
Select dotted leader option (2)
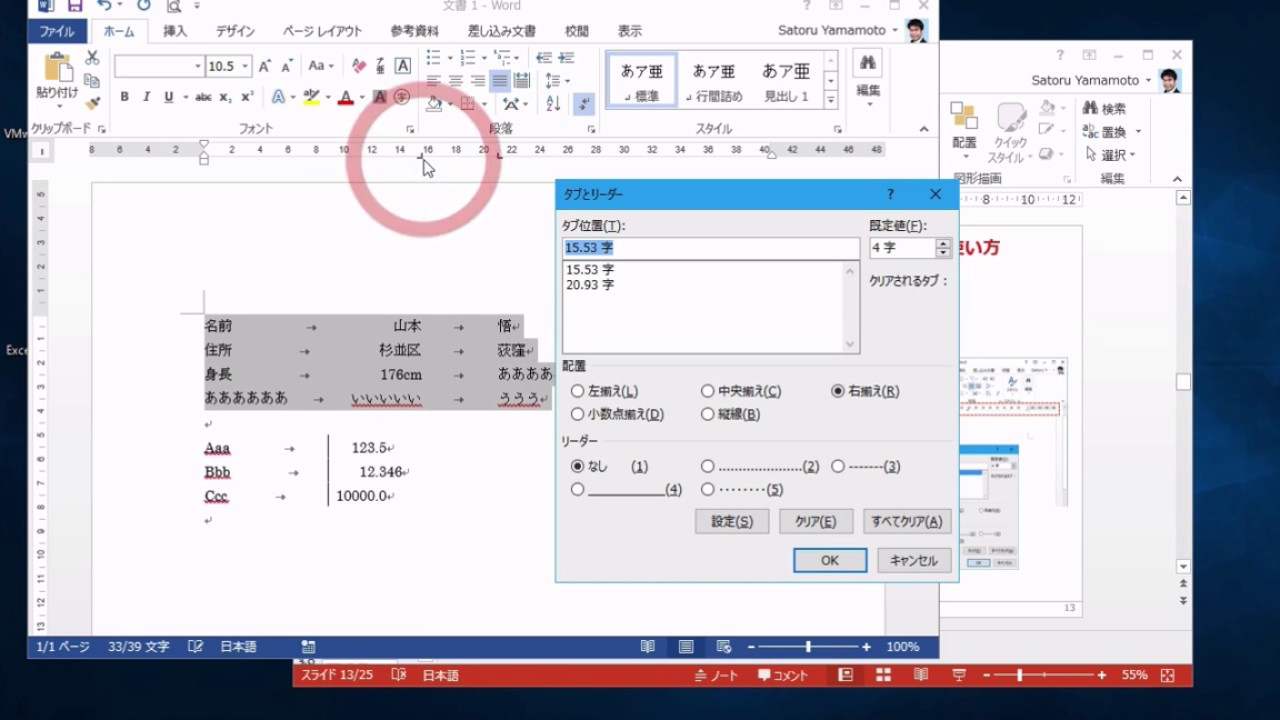click(x=708, y=466)
